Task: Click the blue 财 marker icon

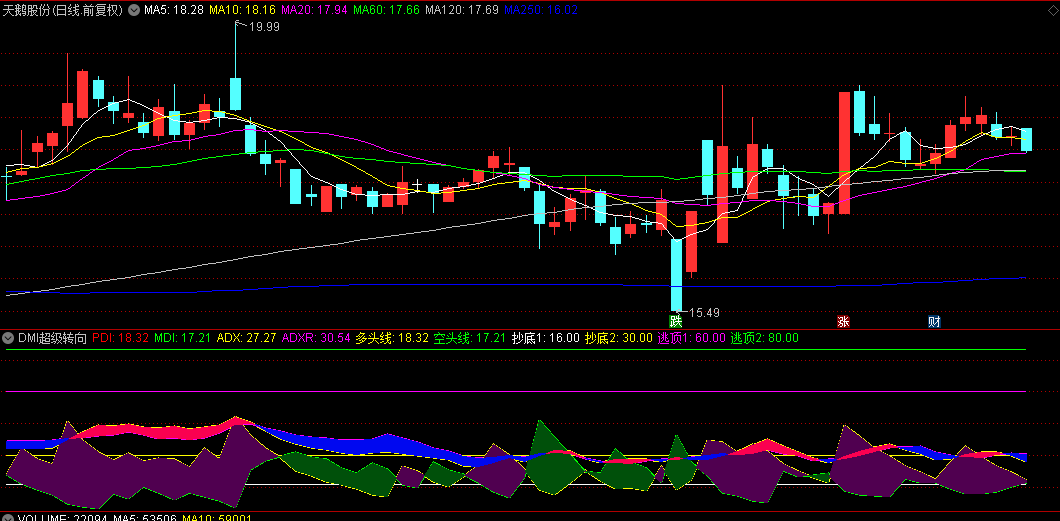Action: pyautogui.click(x=934, y=321)
